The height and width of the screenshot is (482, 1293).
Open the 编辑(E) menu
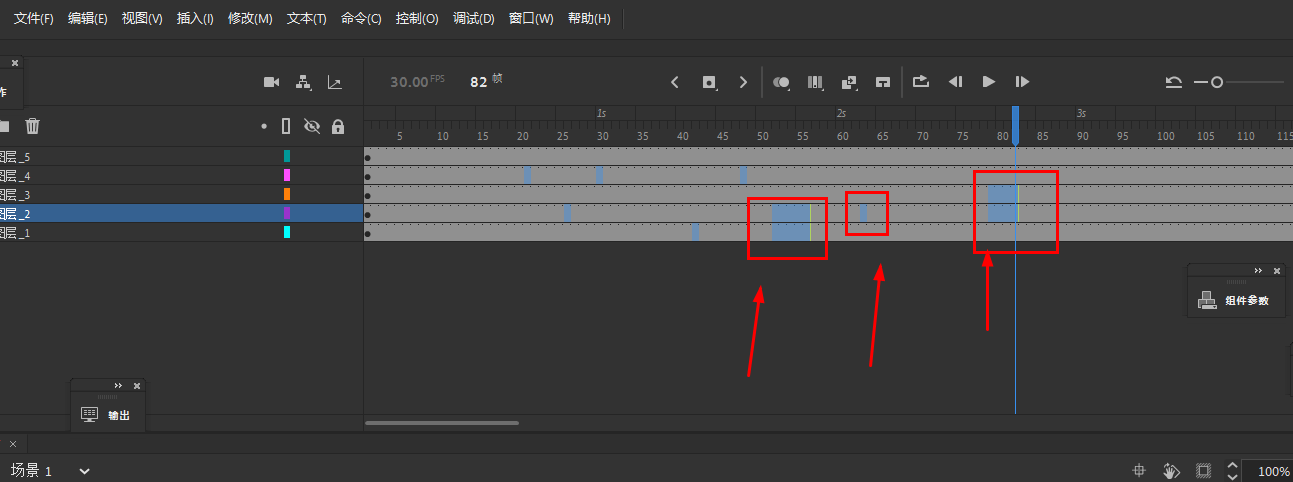(88, 19)
